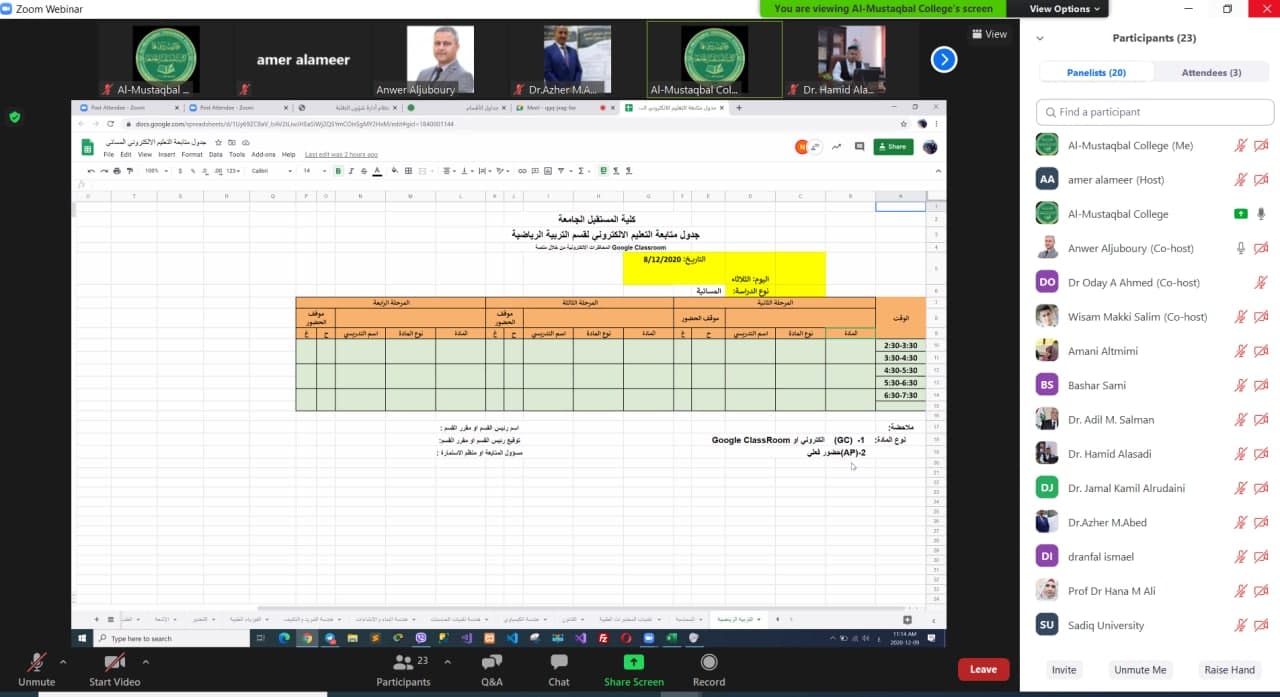Click the Find a participant search field
Image resolution: width=1280 pixels, height=697 pixels.
pyautogui.click(x=1155, y=112)
